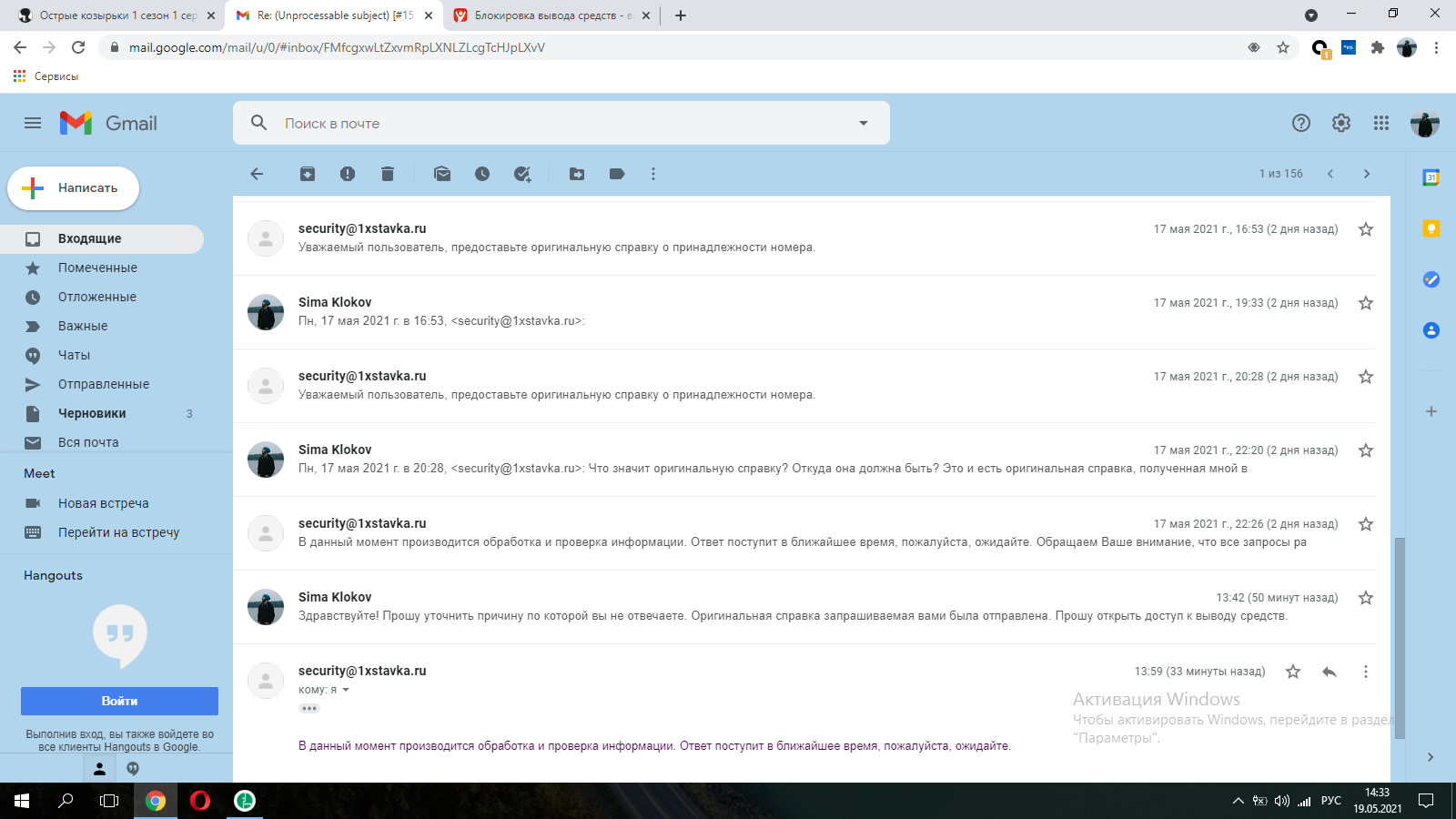The width and height of the screenshot is (1456, 819).
Task: Delete the conversation with trash icon
Action: (388, 174)
